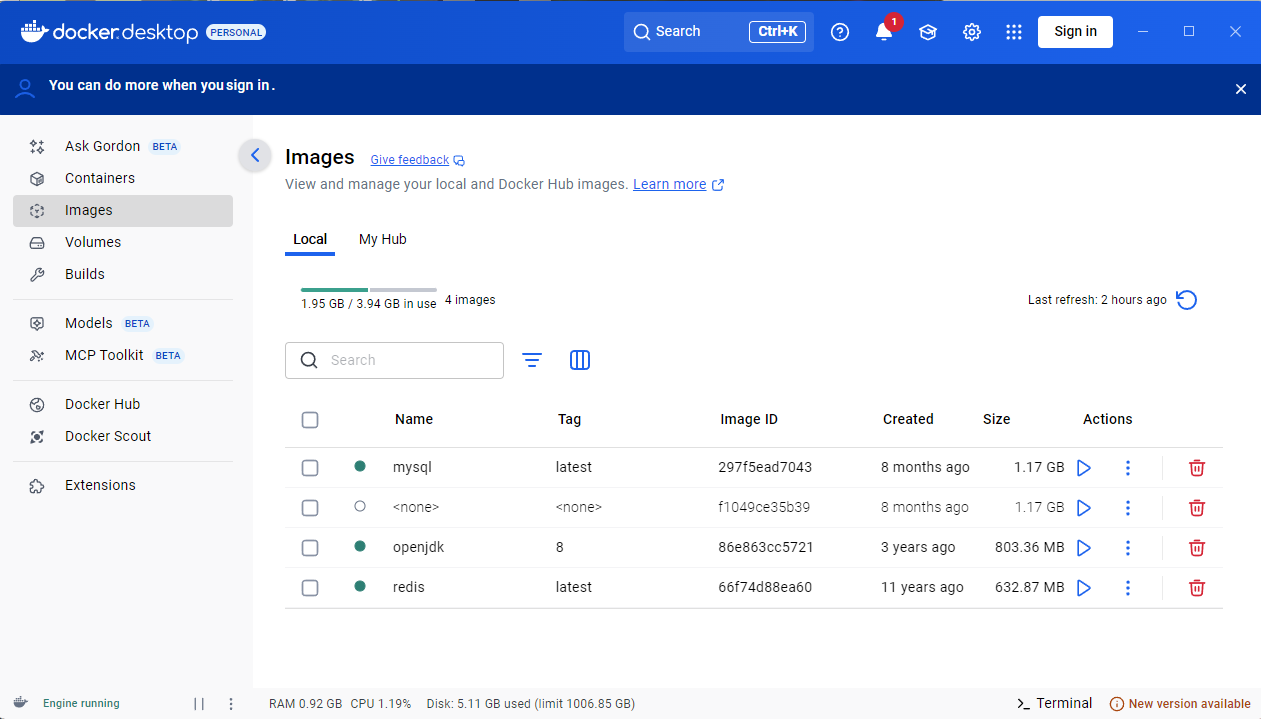Open the apps grid icon
This screenshot has width=1261, height=719.
[x=1014, y=32]
